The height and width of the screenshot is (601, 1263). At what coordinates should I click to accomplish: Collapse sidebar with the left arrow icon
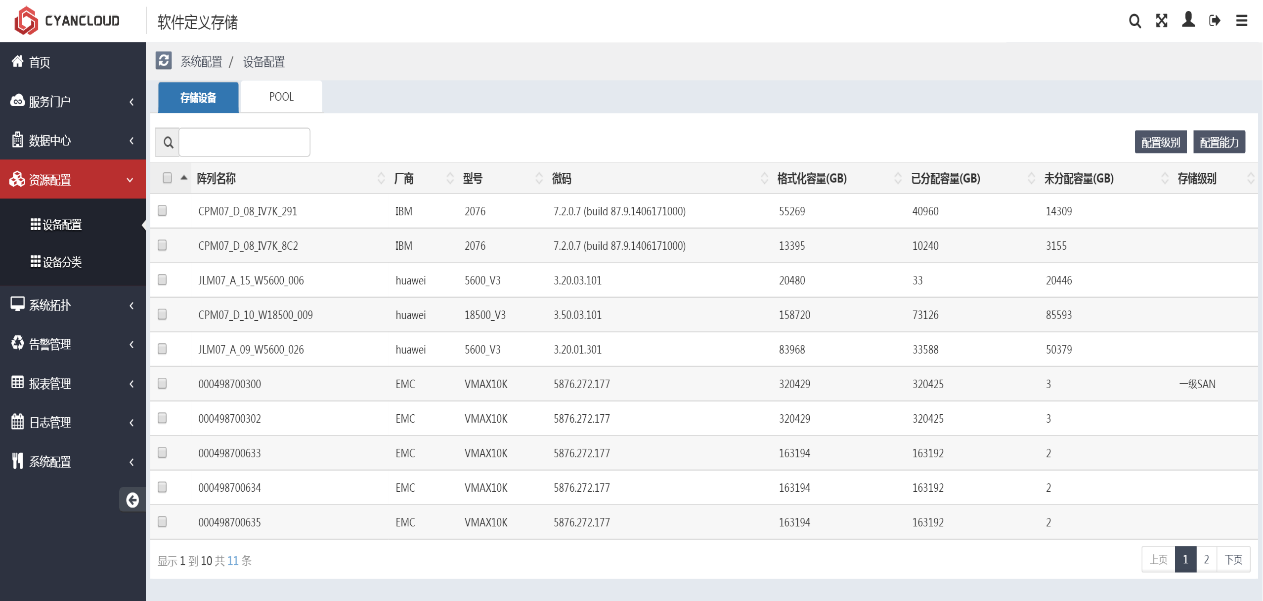(x=132, y=500)
